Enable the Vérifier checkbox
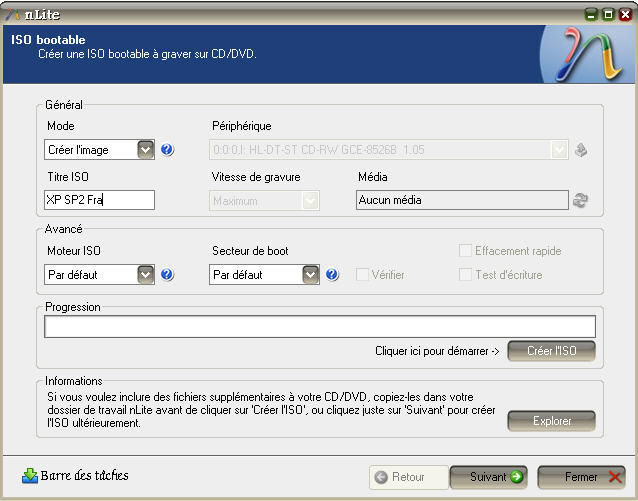This screenshot has width=638, height=501. pyautogui.click(x=363, y=275)
